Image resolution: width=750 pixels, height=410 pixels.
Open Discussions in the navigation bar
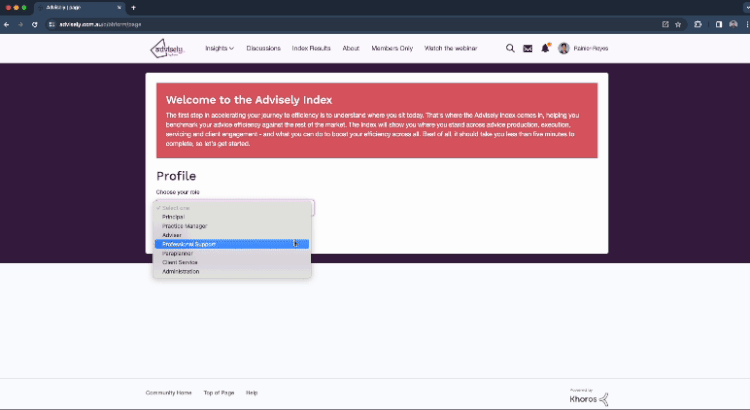coord(263,48)
